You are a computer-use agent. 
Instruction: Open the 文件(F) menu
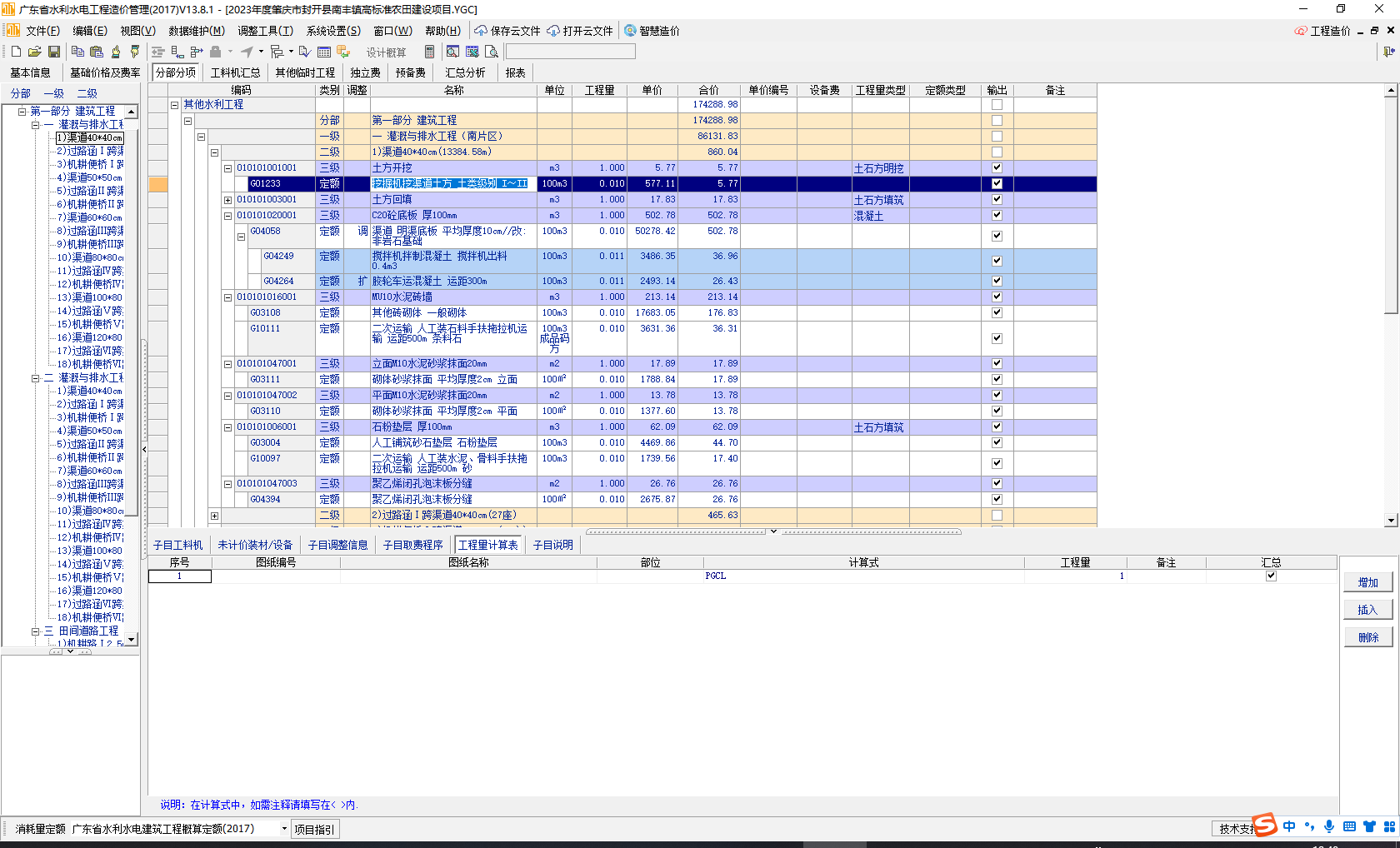tap(42, 31)
